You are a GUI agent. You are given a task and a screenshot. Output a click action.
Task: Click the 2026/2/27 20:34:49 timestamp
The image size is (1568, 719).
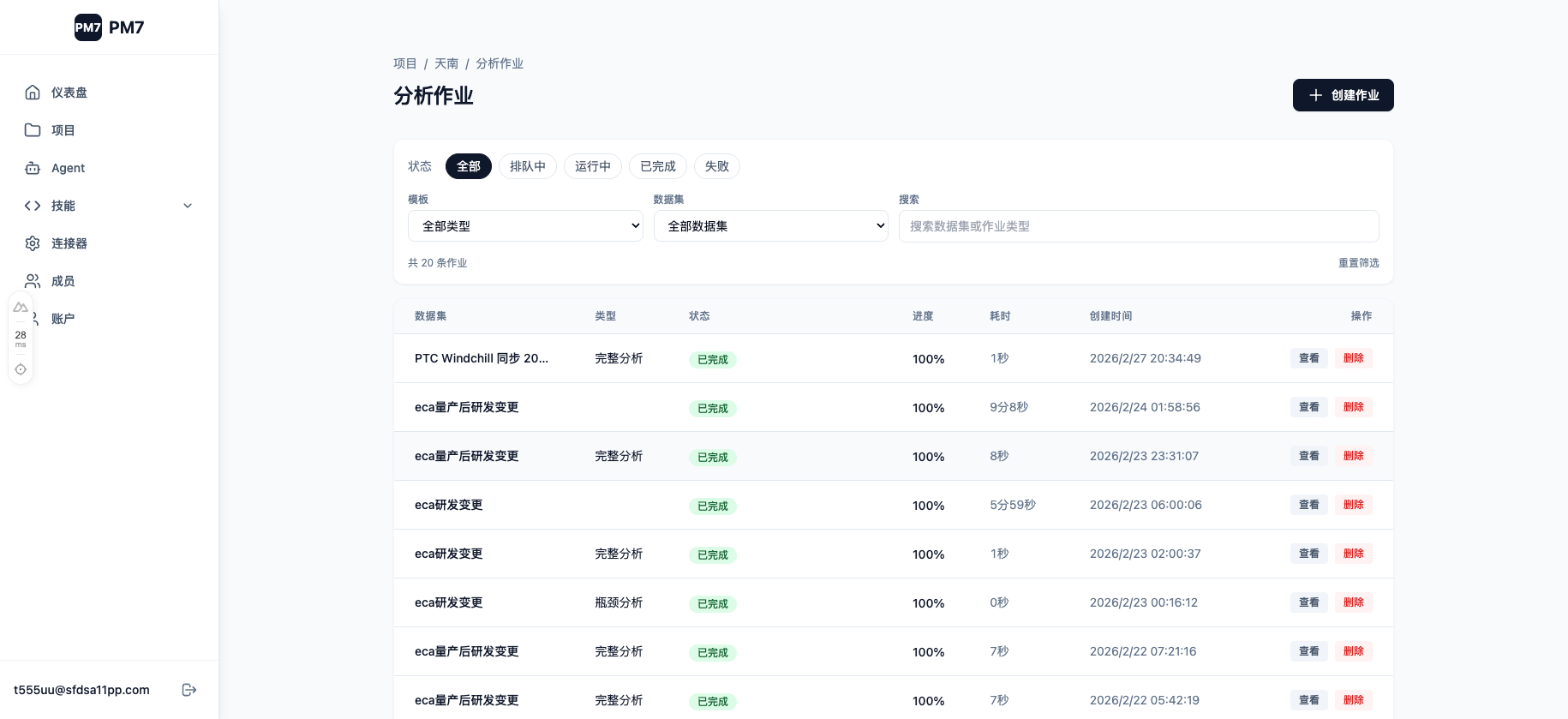click(x=1146, y=358)
